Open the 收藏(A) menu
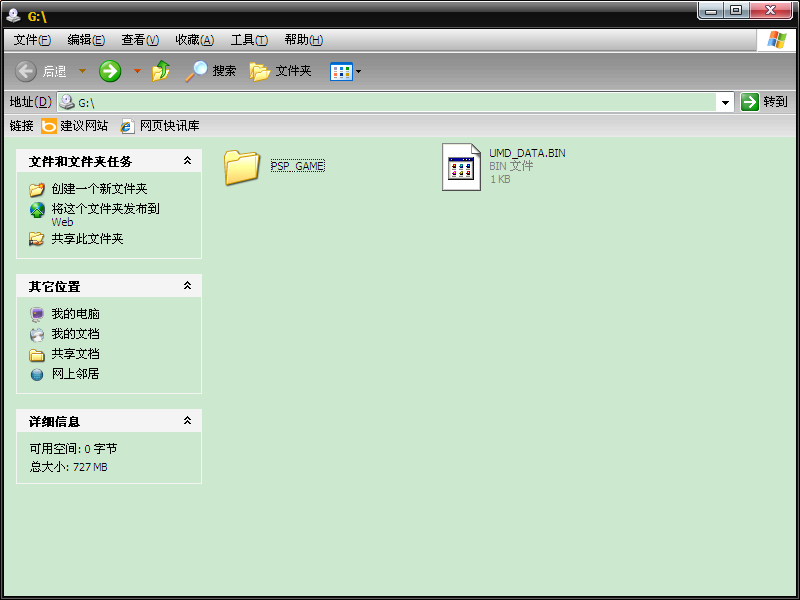 click(194, 40)
